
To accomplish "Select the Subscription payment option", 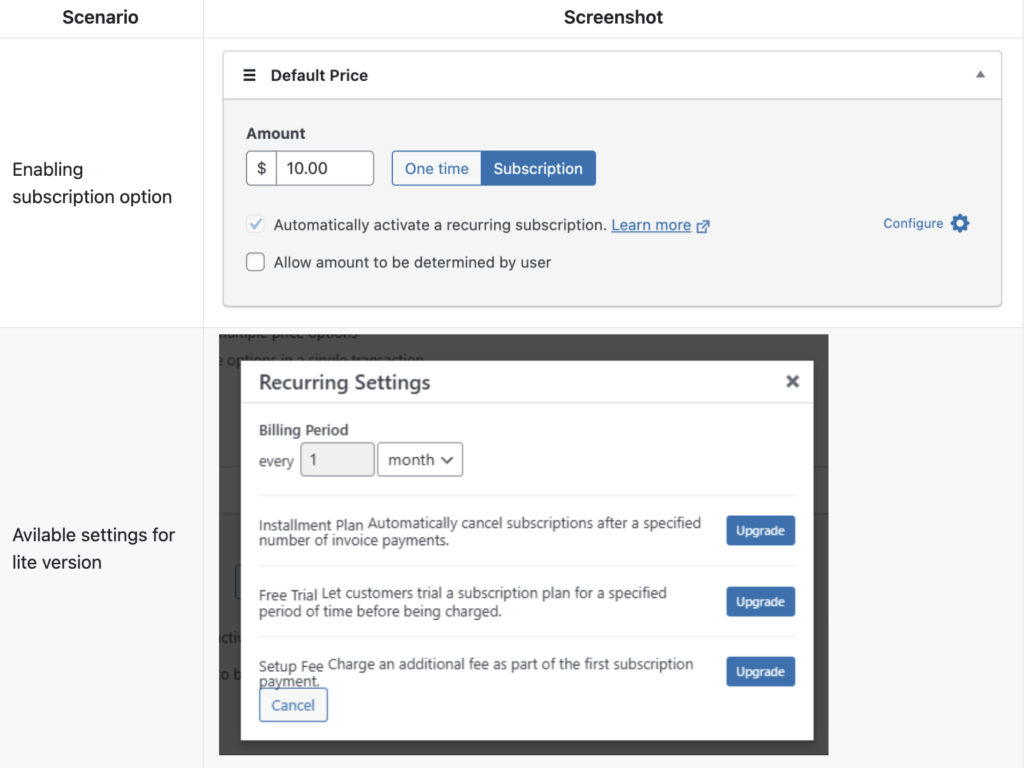I will [x=538, y=168].
